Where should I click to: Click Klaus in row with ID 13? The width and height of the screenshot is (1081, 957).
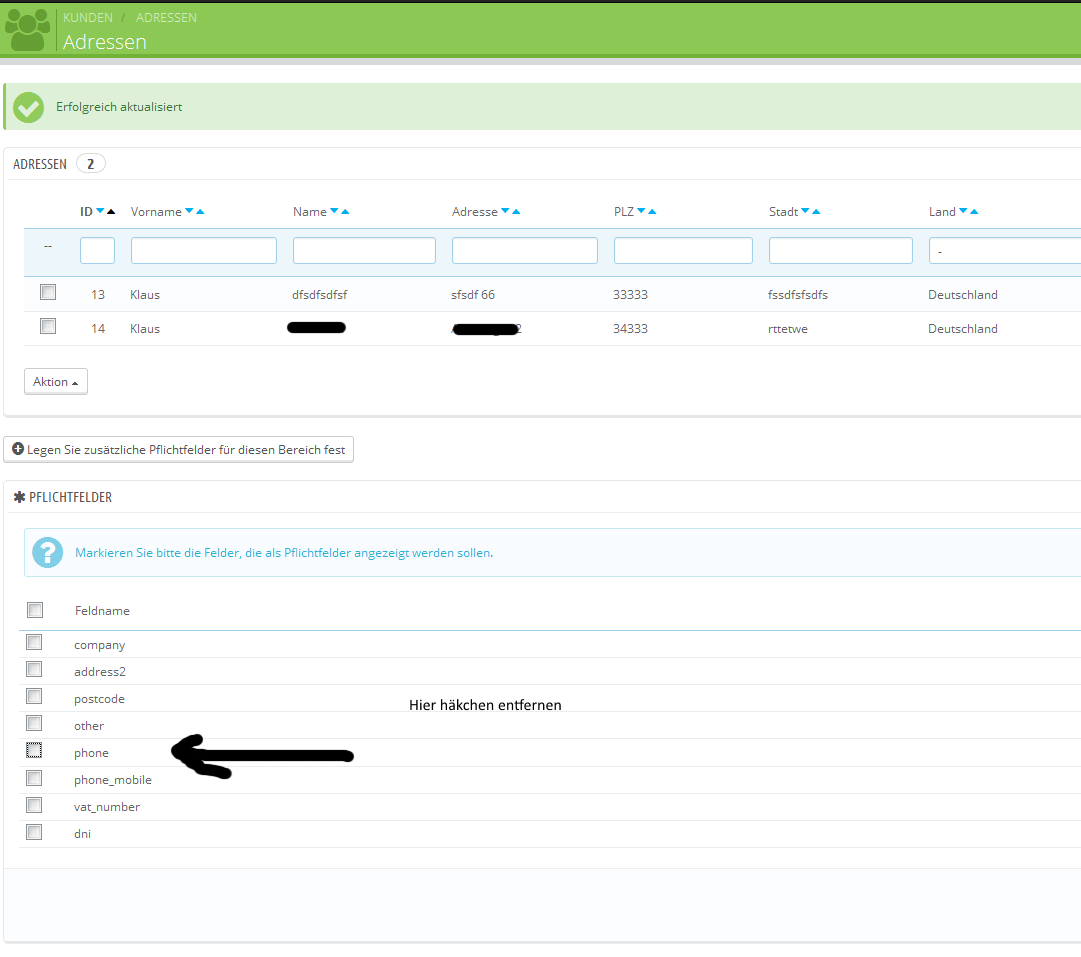(145, 294)
